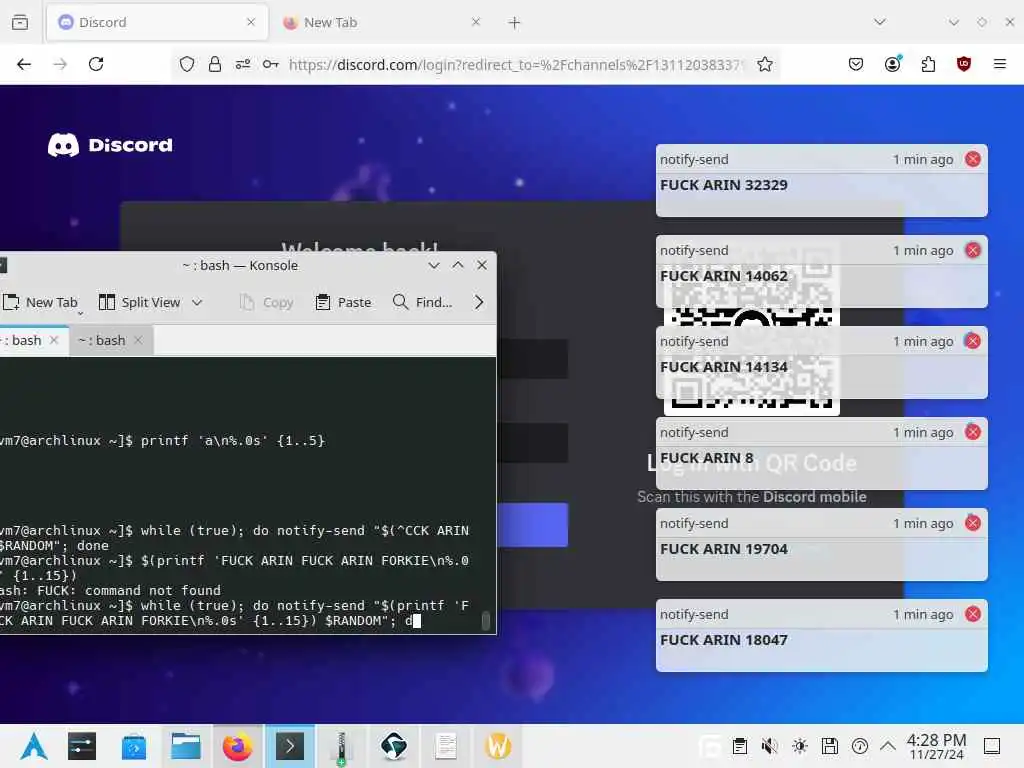Bookmark this page with the star
The height and width of the screenshot is (768, 1024).
[765, 64]
